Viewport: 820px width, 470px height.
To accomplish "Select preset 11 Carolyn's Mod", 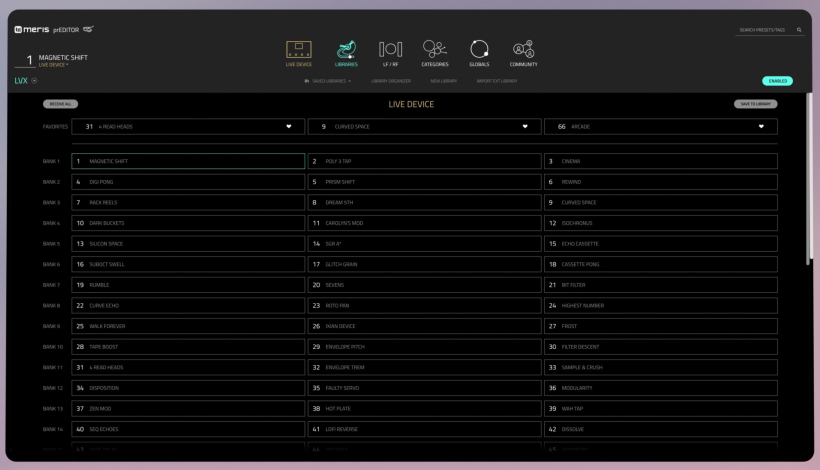I will 425,223.
